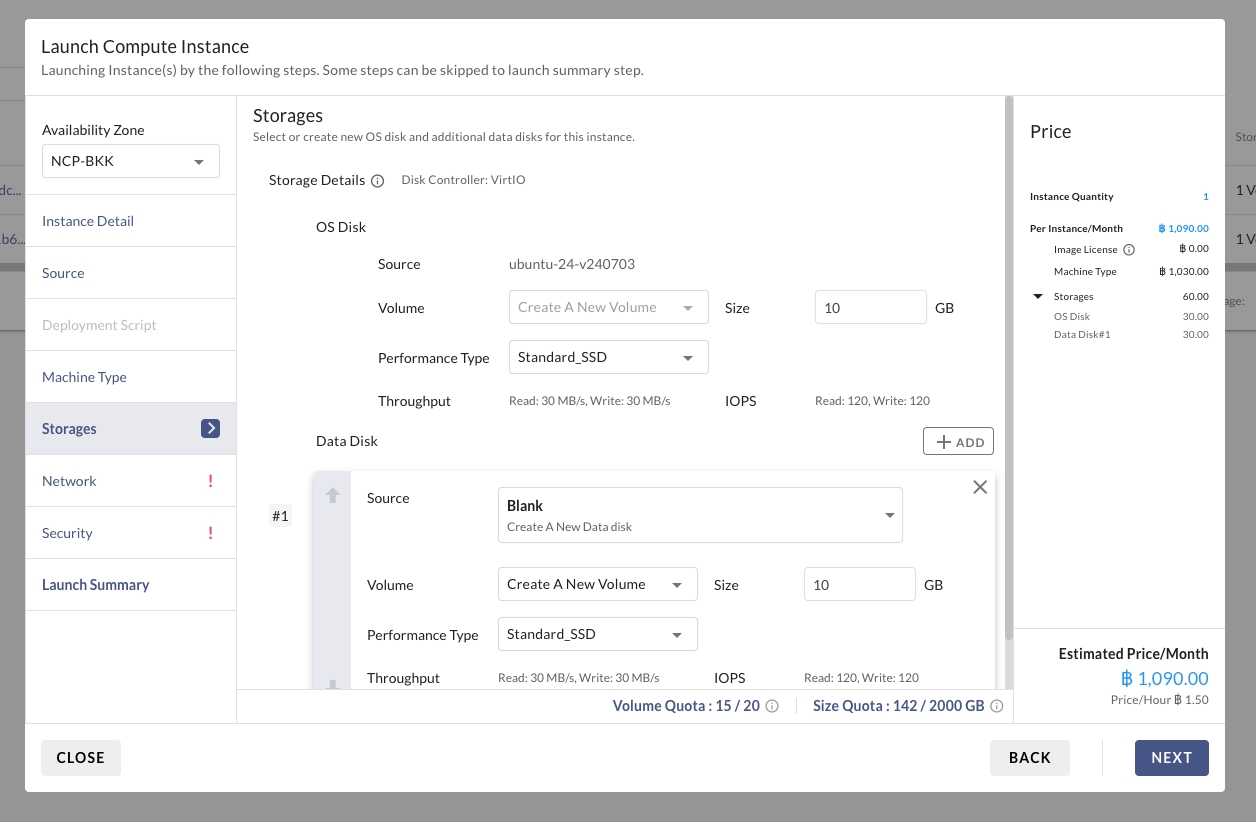
Task: Remove Data Disk #1 with X icon
Action: pyautogui.click(x=980, y=487)
